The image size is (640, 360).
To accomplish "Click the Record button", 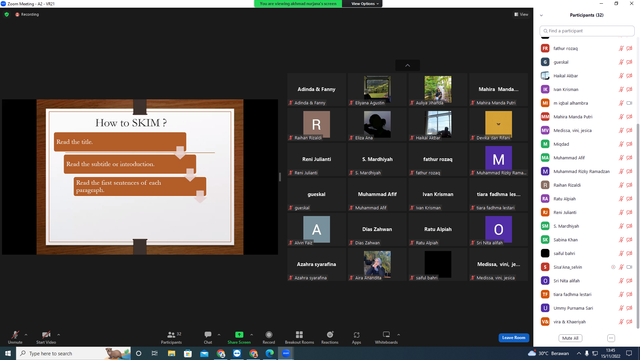I will (x=269, y=337).
